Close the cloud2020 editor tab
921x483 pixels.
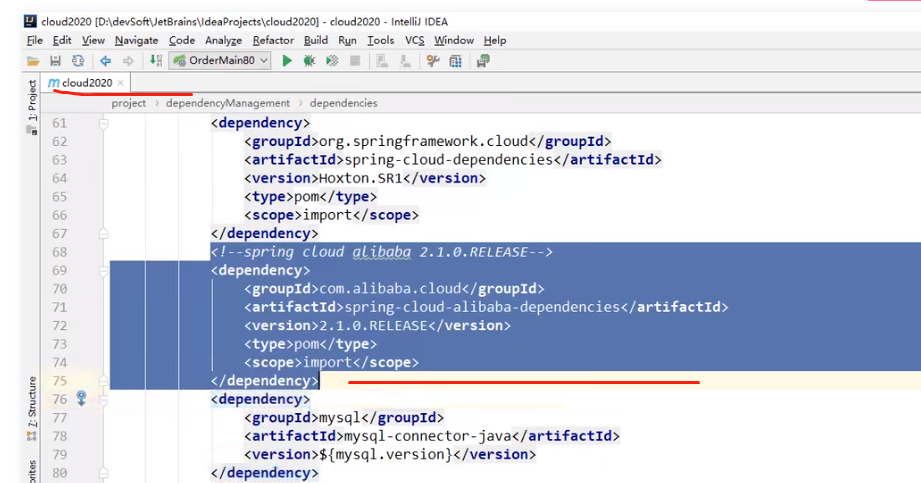pyautogui.click(x=120, y=83)
